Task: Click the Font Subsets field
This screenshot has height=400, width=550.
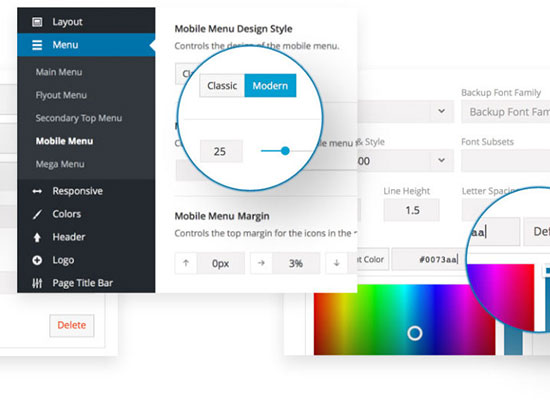Action: [x=505, y=161]
